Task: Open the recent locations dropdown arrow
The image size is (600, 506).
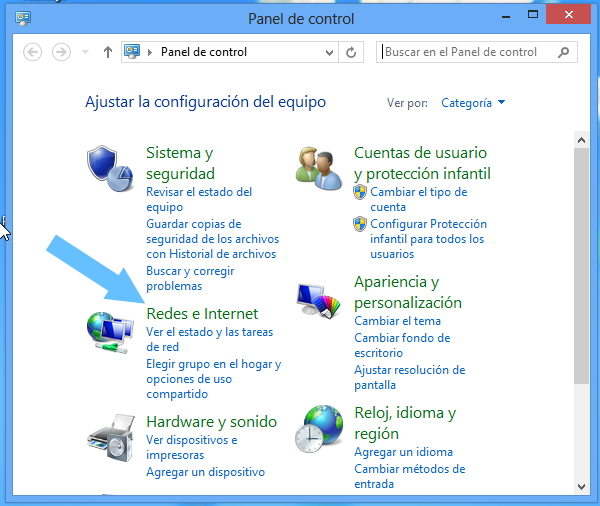Action: click(86, 52)
